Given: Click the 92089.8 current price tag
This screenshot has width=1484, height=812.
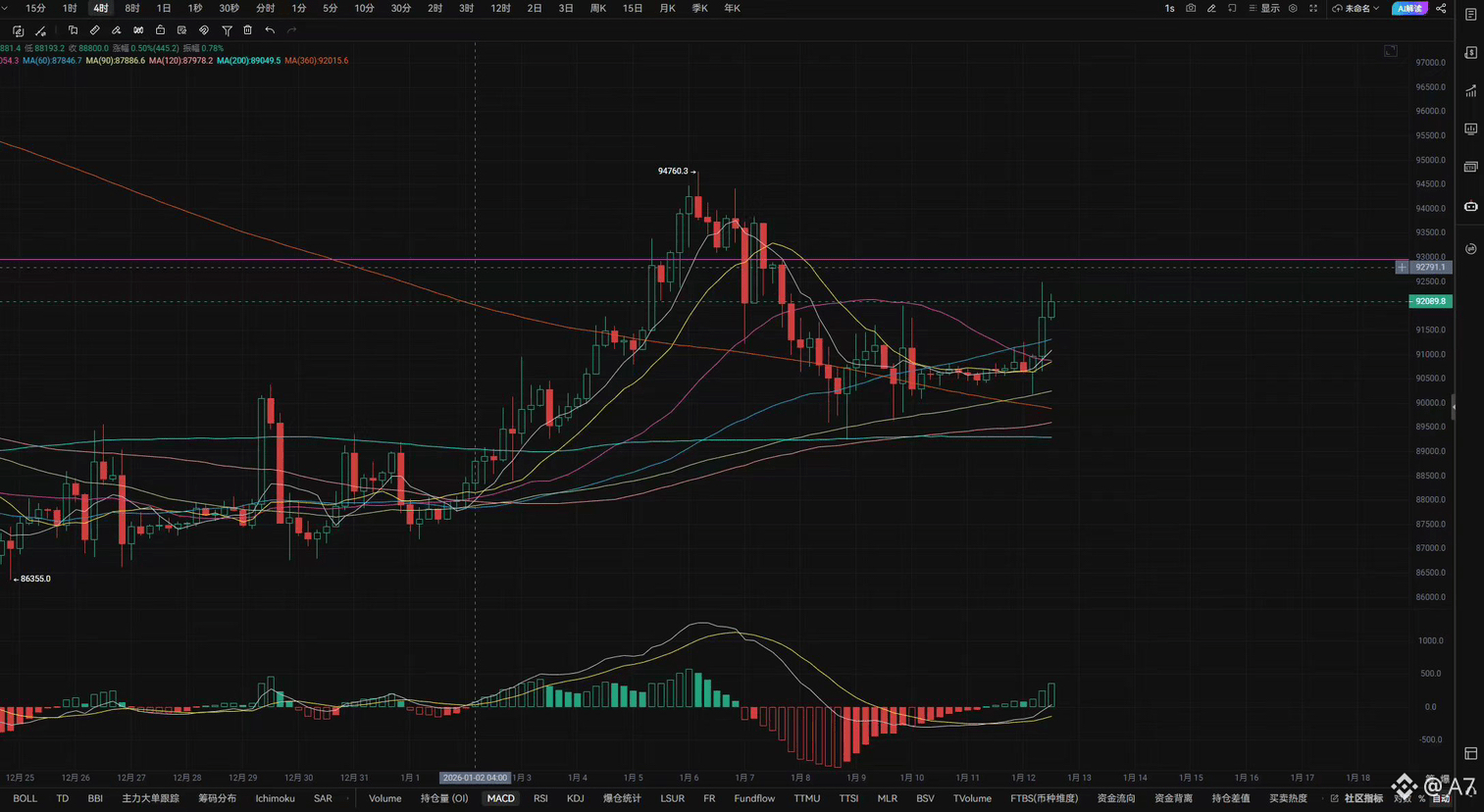Looking at the screenshot, I should click(x=1430, y=301).
